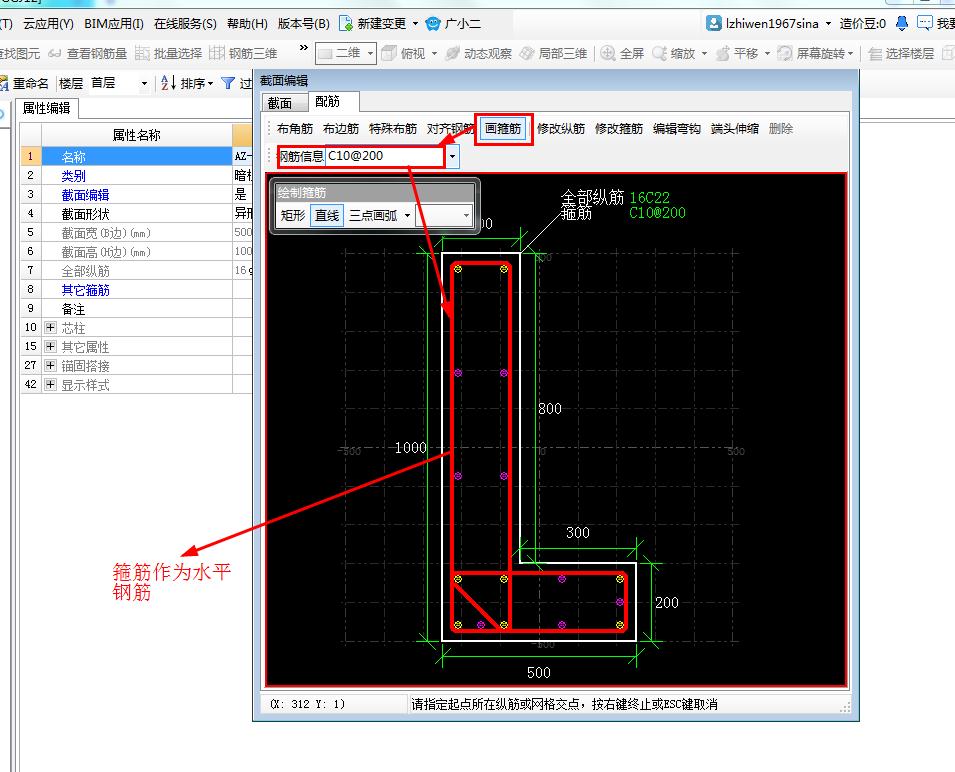Click the message chat icon
Image resolution: width=955 pixels, height=772 pixels.
click(x=925, y=23)
